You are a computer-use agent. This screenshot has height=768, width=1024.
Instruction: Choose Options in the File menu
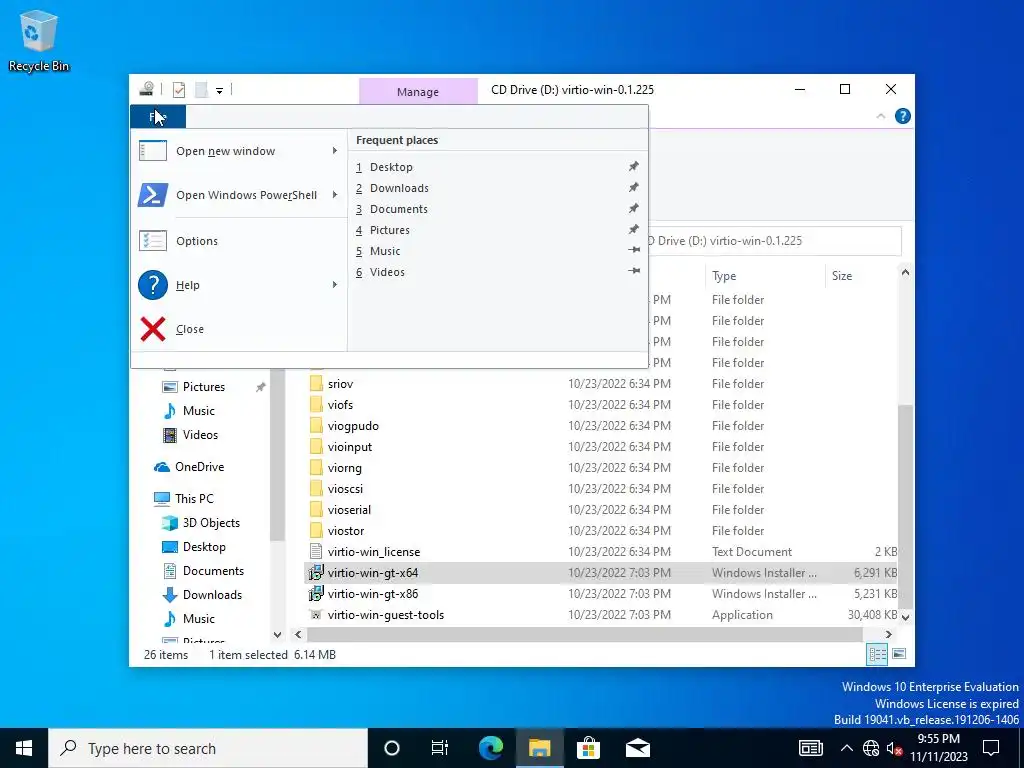[238, 241]
